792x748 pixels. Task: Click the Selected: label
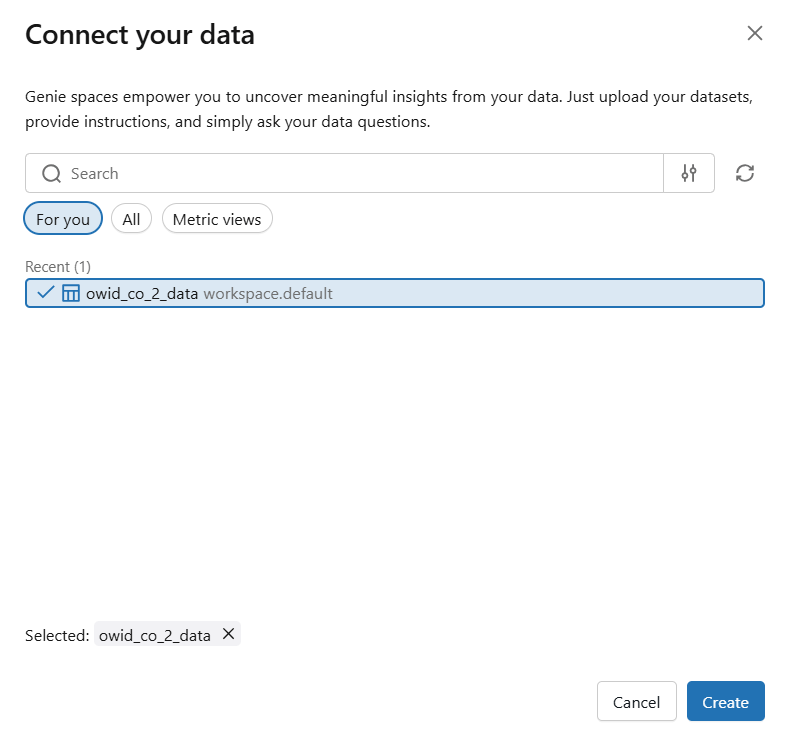tap(57, 635)
